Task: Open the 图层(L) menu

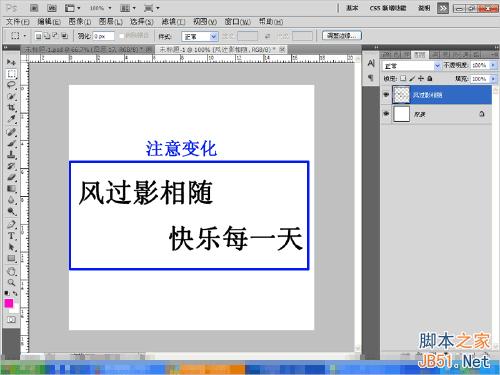Action: pos(111,22)
